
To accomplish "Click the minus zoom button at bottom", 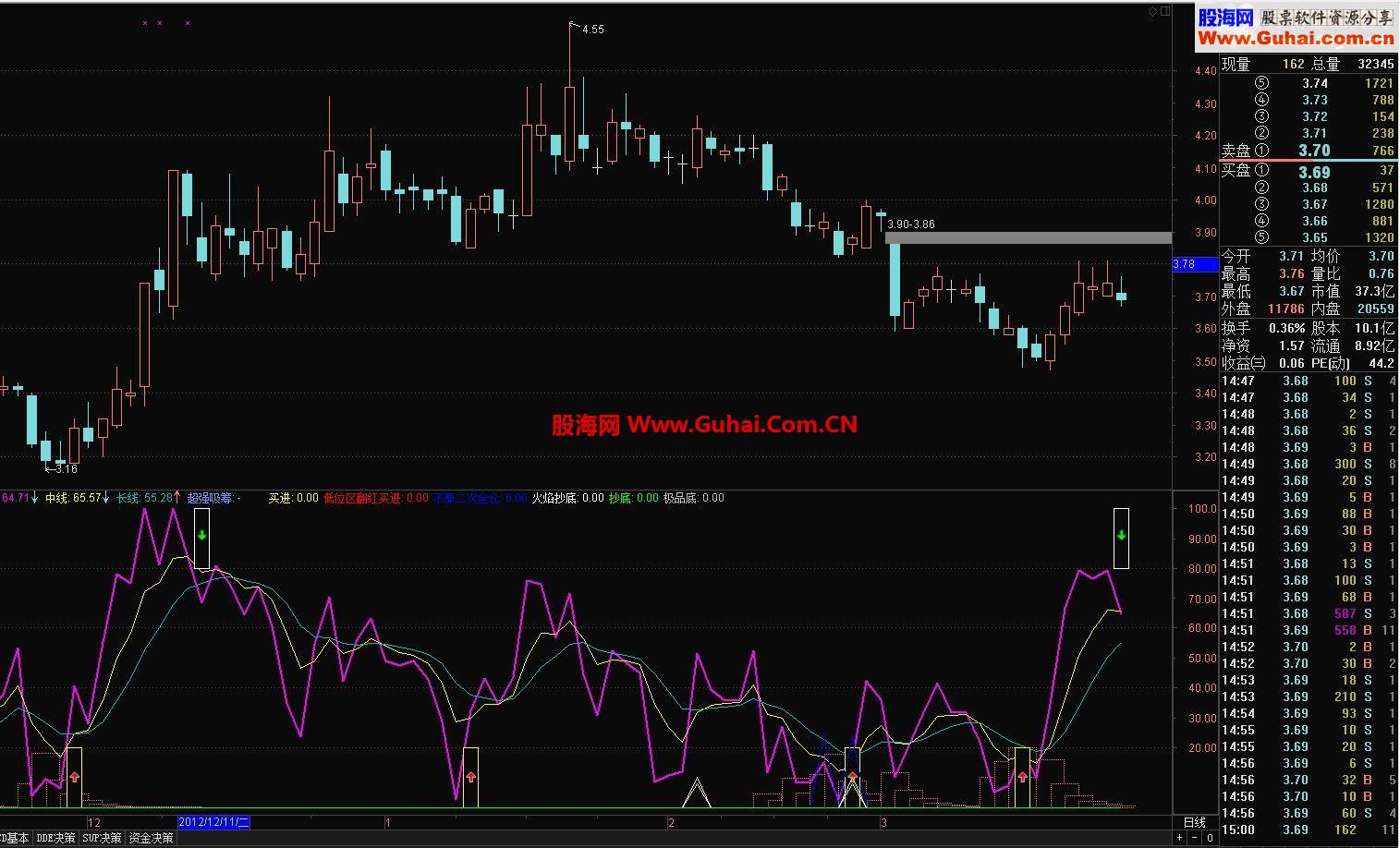I will tap(1194, 838).
